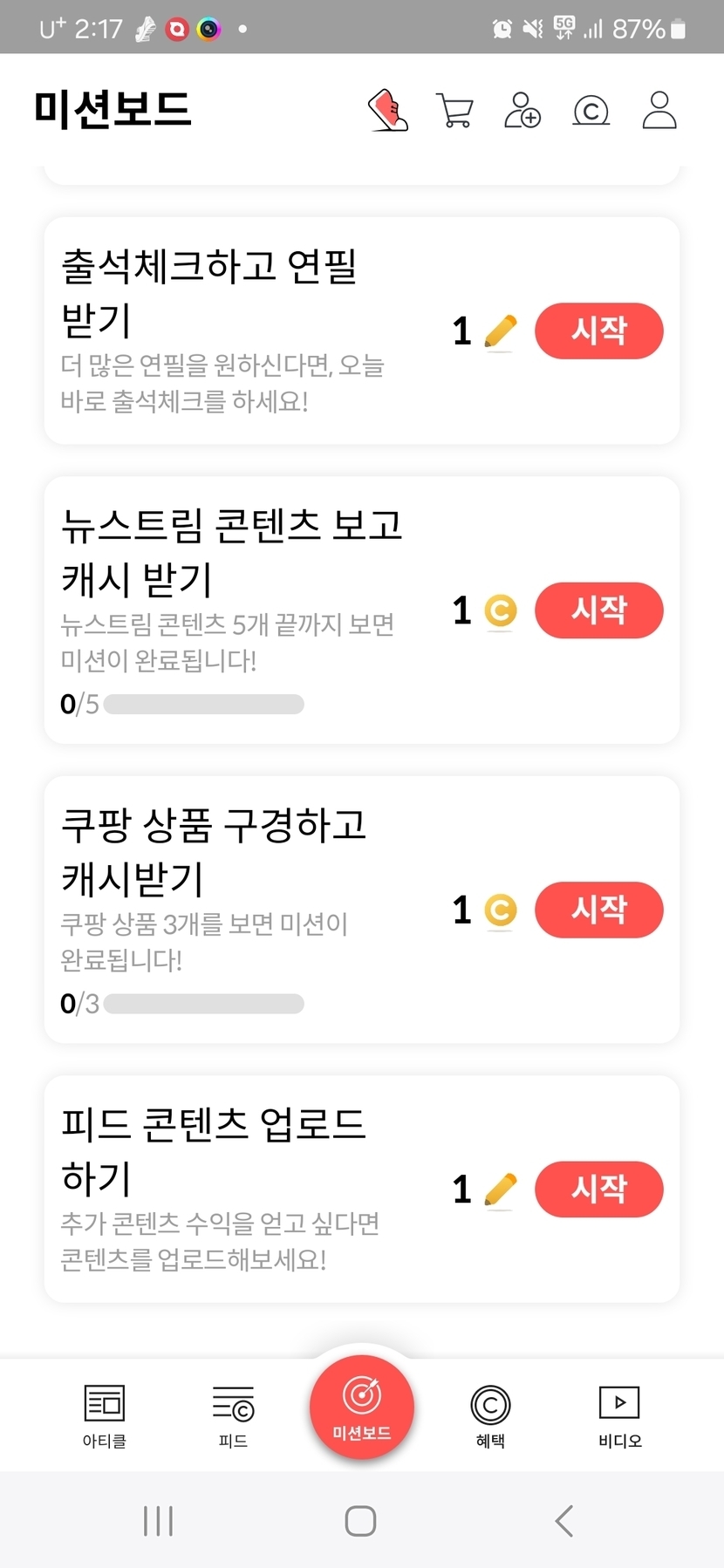Screen dimensions: 724x1568
Task: Open my profile icon
Action: click(659, 111)
